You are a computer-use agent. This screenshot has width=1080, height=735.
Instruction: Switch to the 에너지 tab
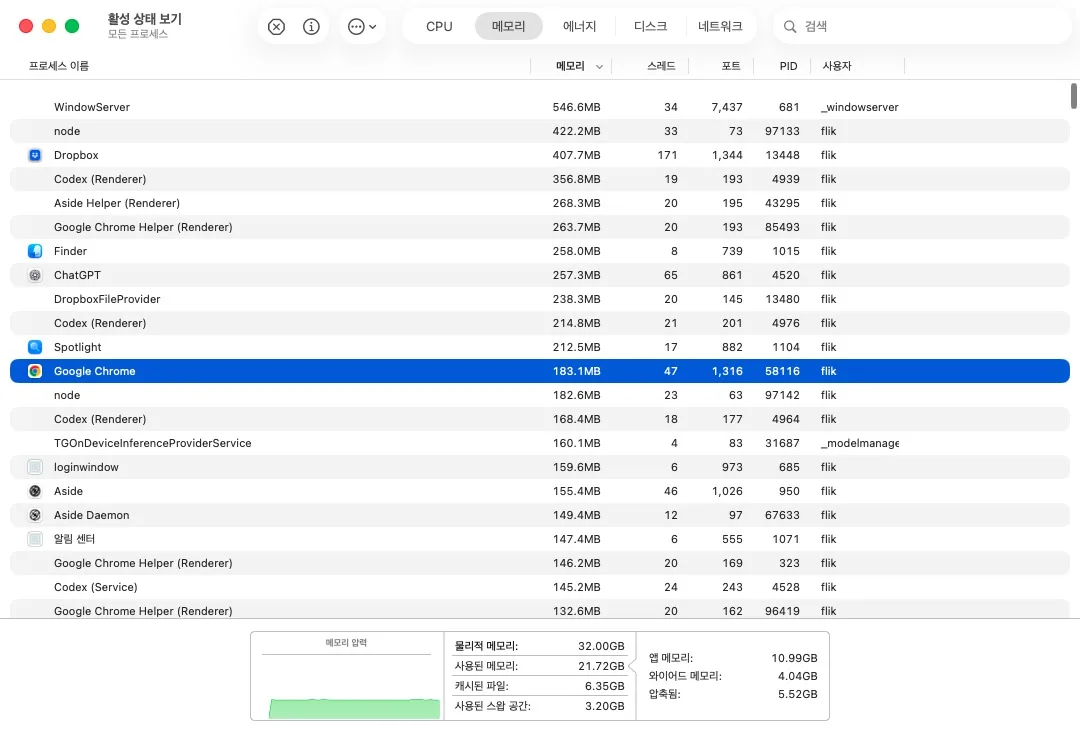579,26
